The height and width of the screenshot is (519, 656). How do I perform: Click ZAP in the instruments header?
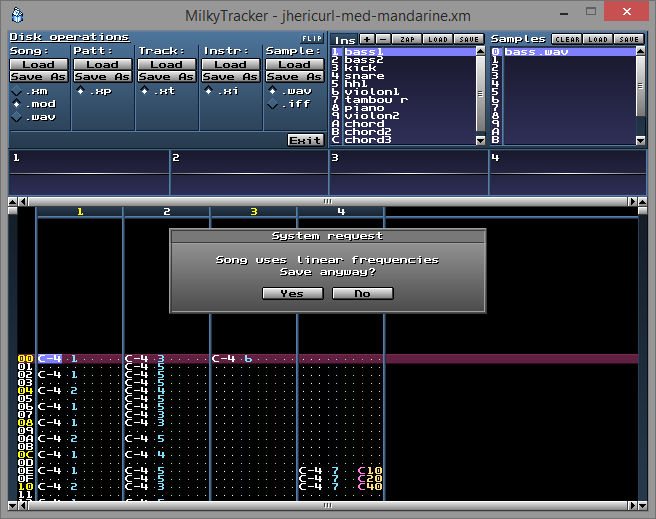pos(407,39)
